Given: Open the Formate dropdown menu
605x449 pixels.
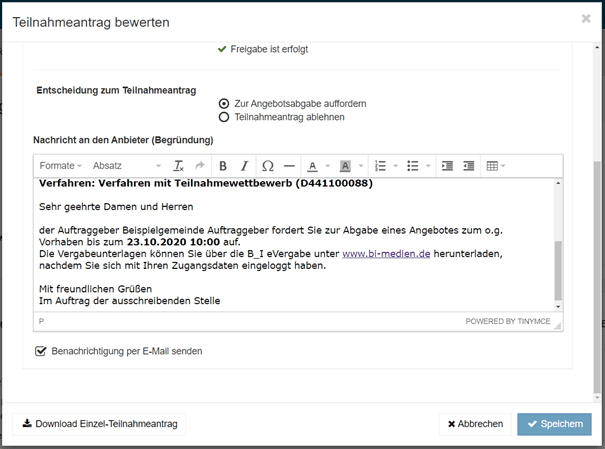Looking at the screenshot, I should [61, 166].
